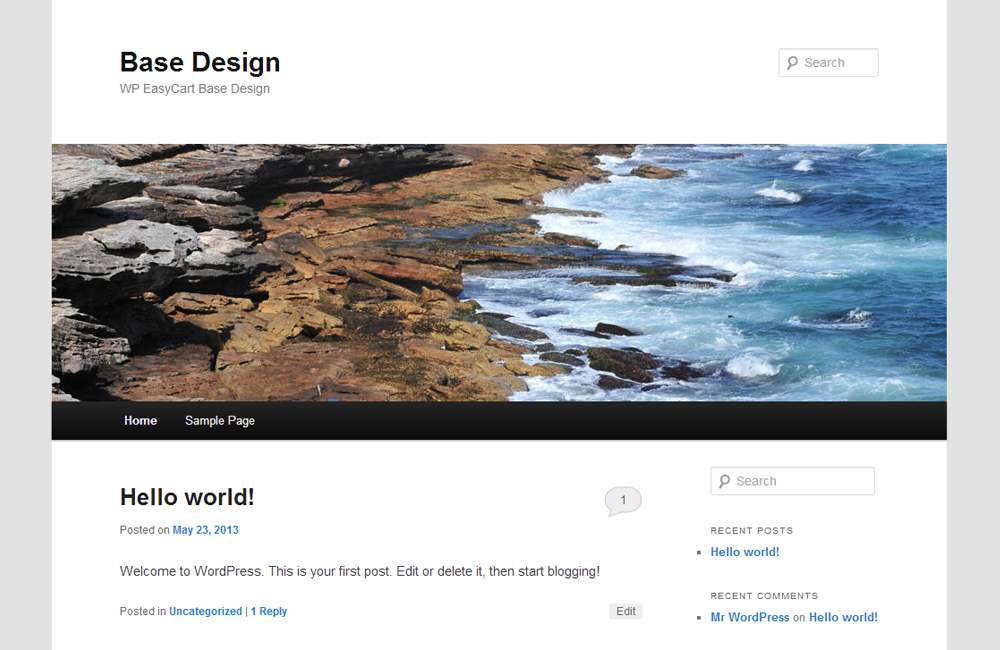Click the Recent Posts heading
Image resolution: width=1000 pixels, height=650 pixels.
pos(751,530)
